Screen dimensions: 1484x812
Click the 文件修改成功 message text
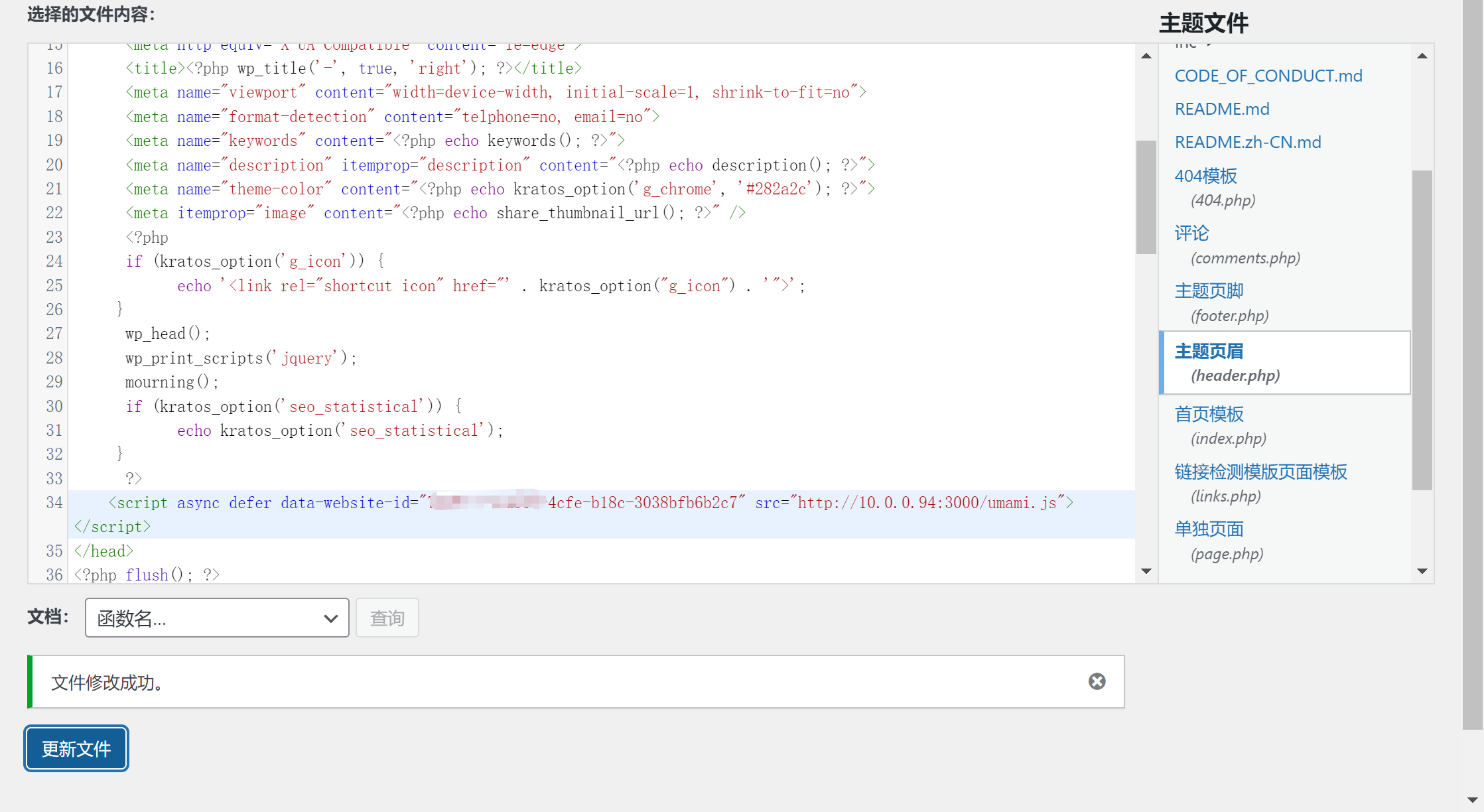click(x=107, y=682)
